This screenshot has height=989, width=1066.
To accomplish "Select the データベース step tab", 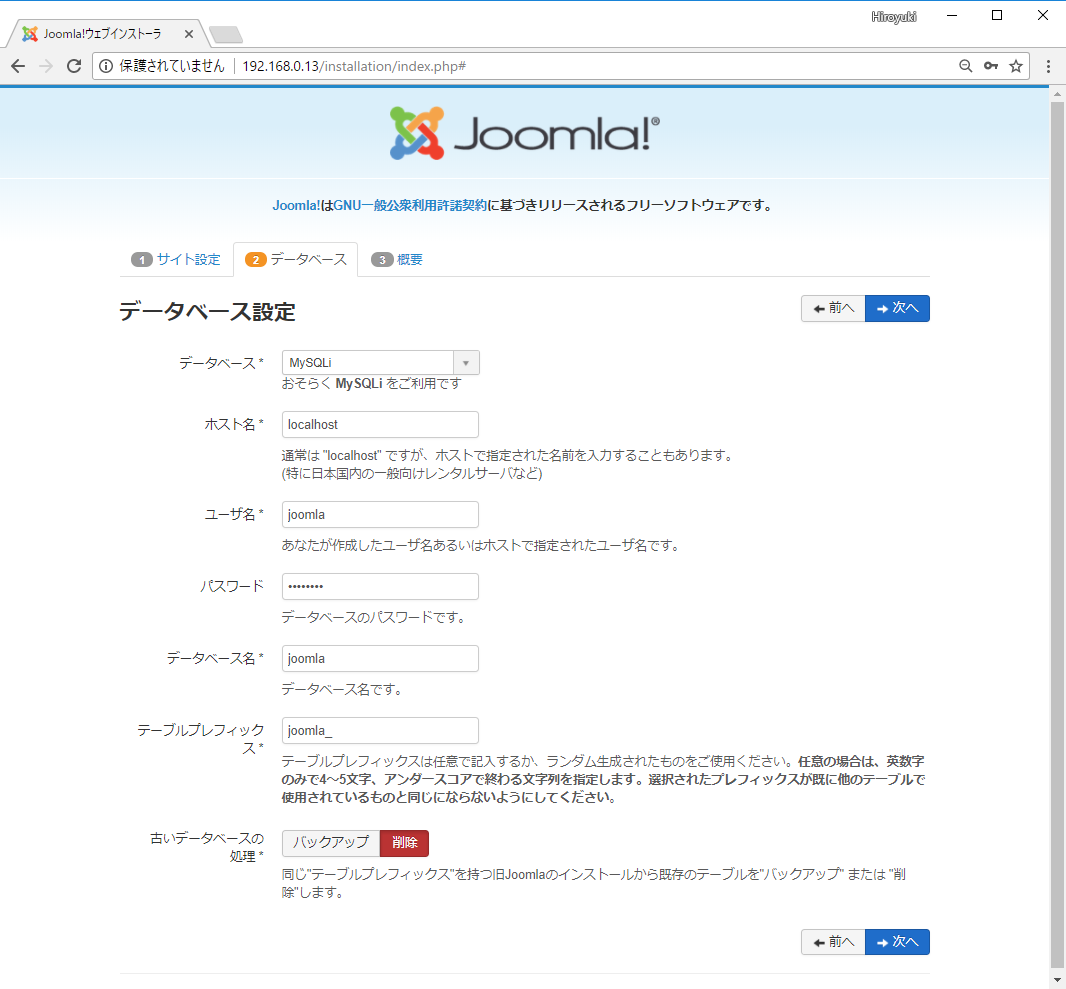I will pyautogui.click(x=296, y=260).
